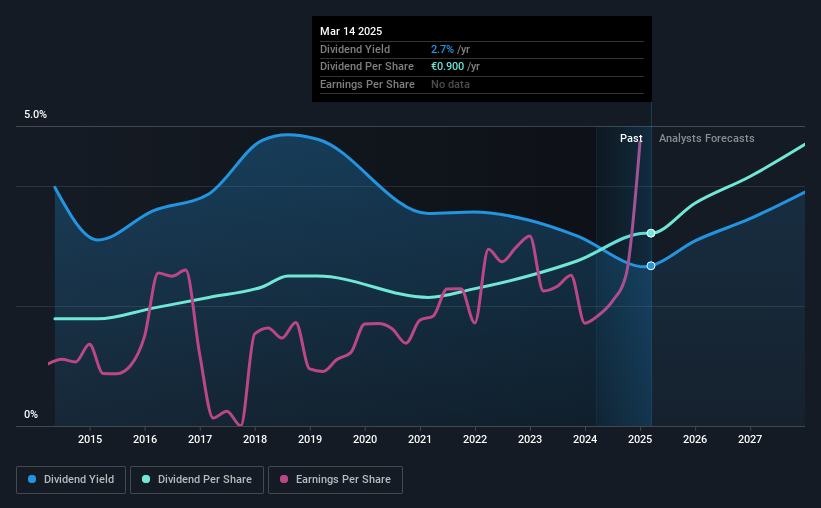Click the 2017 x-axis label

click(200, 439)
